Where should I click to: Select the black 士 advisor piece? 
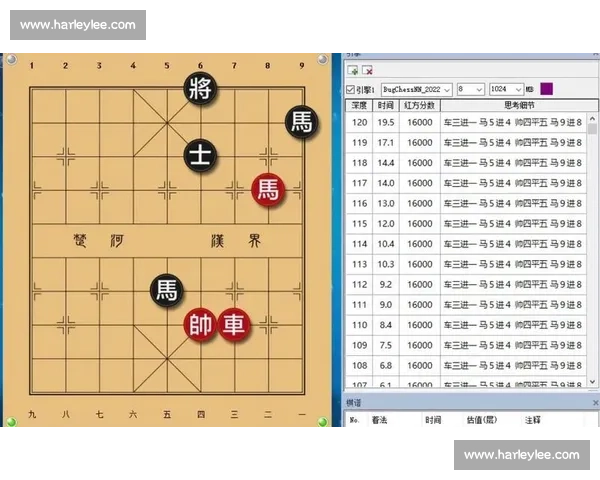coord(201,156)
